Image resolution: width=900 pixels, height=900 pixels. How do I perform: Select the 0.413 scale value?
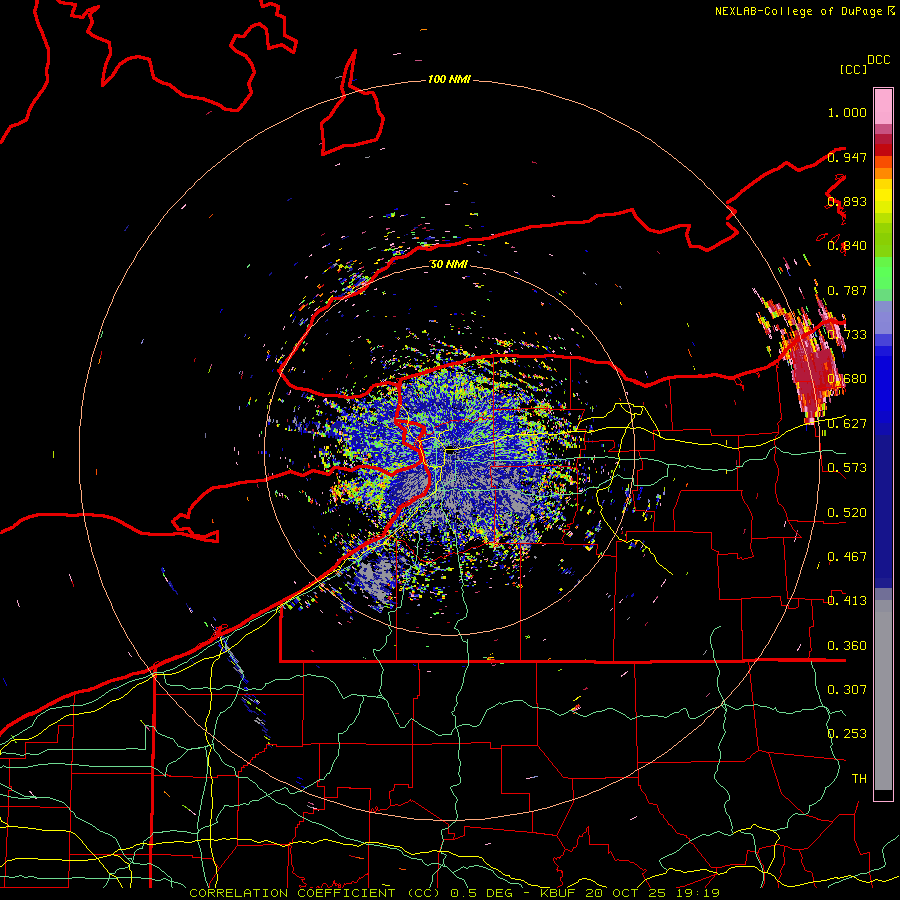(x=847, y=601)
